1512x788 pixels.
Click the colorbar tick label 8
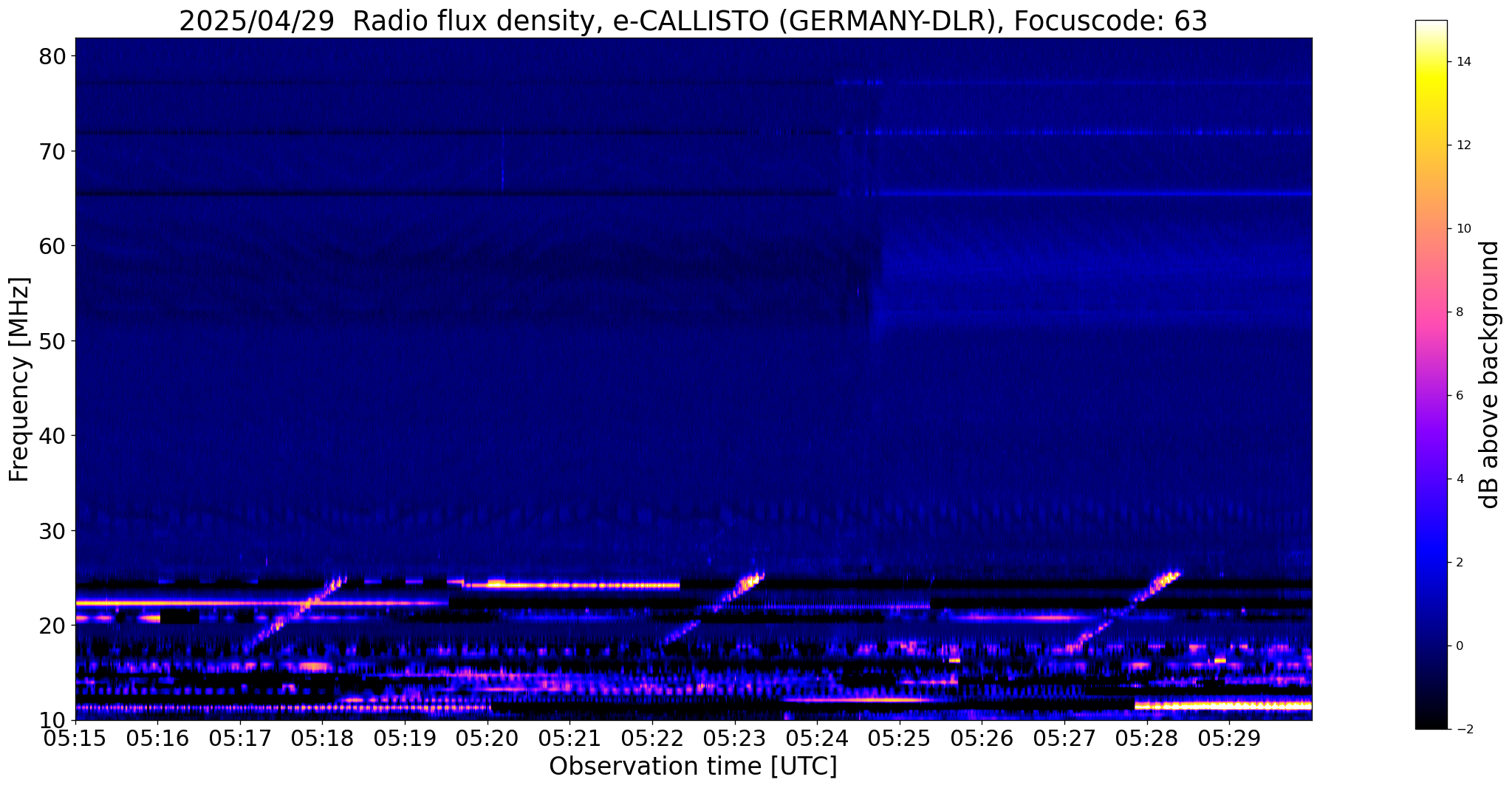[1460, 312]
